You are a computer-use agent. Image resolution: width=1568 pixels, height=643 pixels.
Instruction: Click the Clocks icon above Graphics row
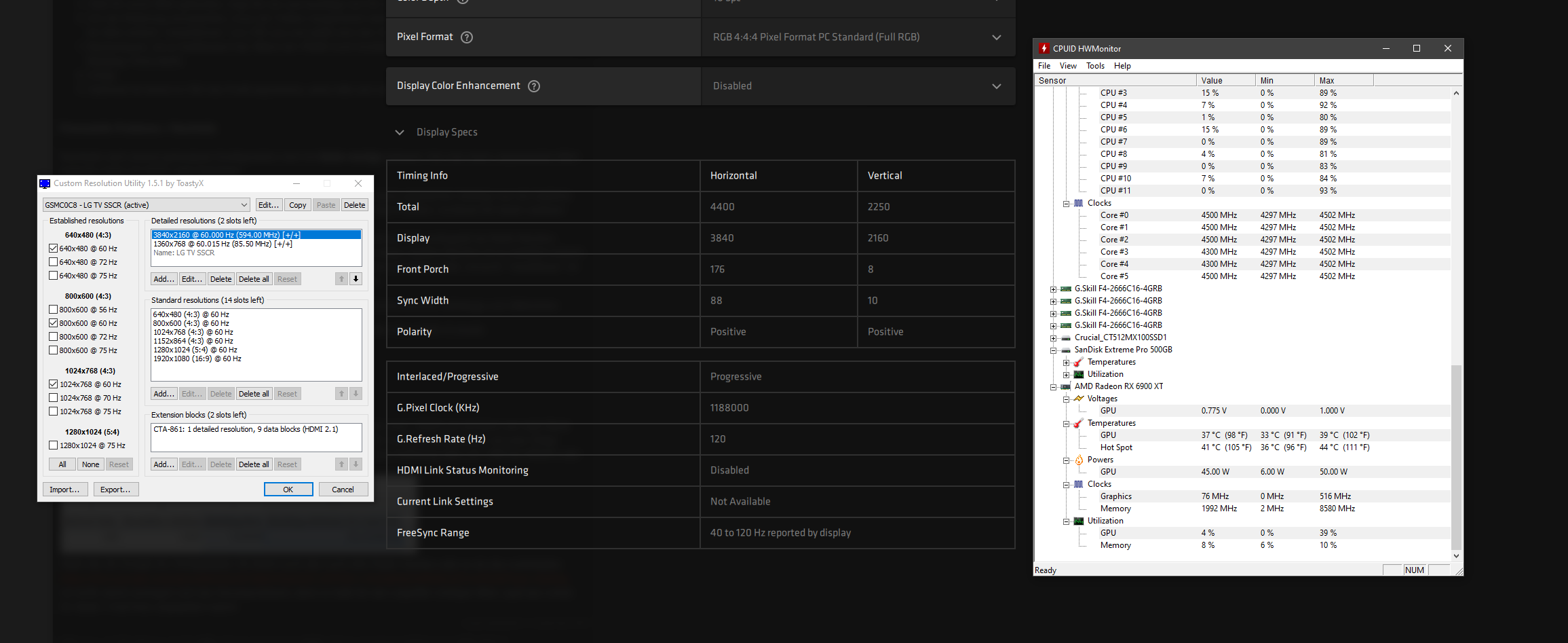point(1079,484)
